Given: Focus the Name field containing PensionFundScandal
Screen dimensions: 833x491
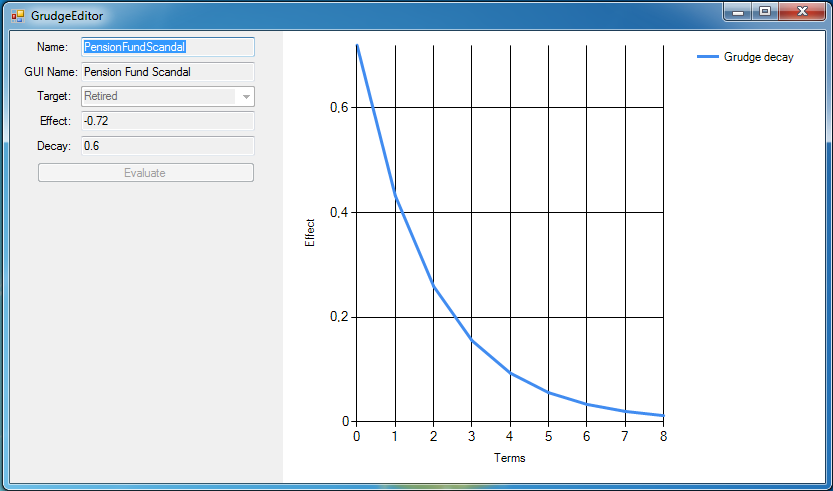Looking at the screenshot, I should [168, 47].
